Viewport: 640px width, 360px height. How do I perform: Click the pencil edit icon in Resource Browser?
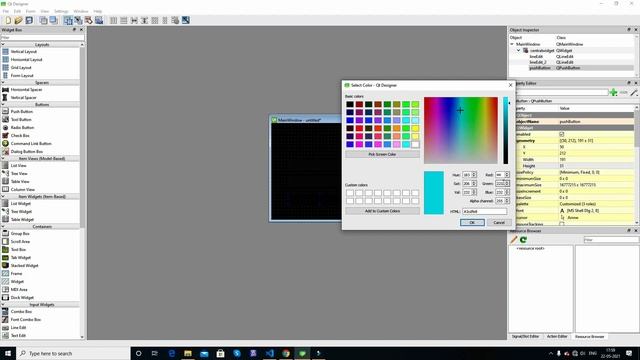[x=514, y=240]
